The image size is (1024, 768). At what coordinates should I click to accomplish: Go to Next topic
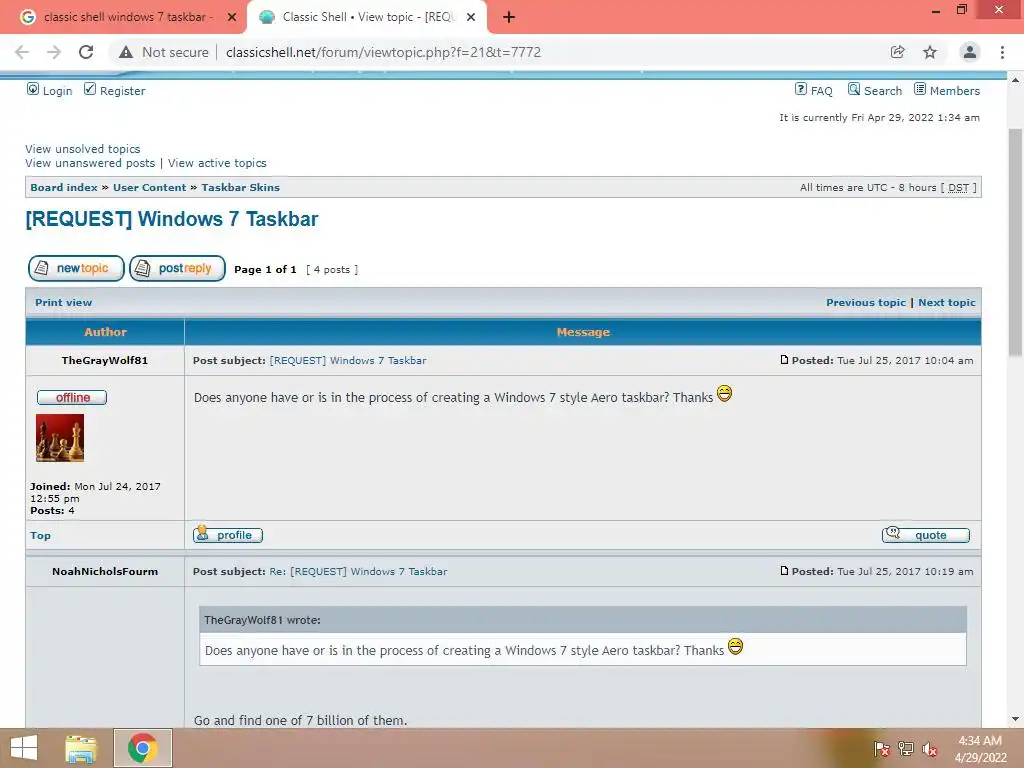point(947,302)
